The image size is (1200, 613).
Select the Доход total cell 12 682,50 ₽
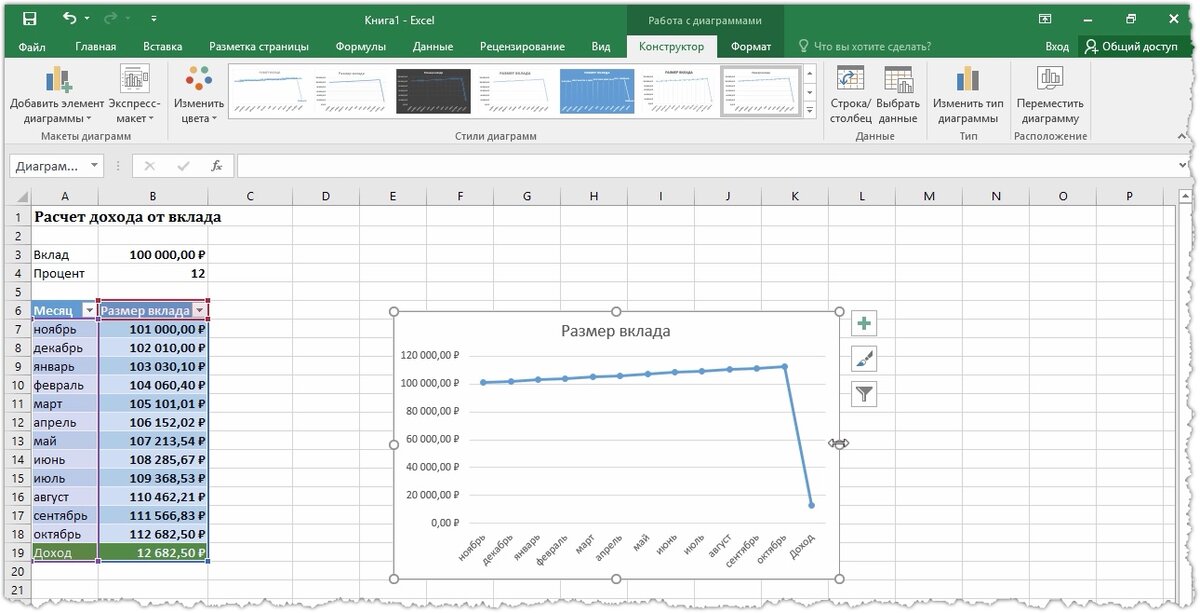point(153,552)
